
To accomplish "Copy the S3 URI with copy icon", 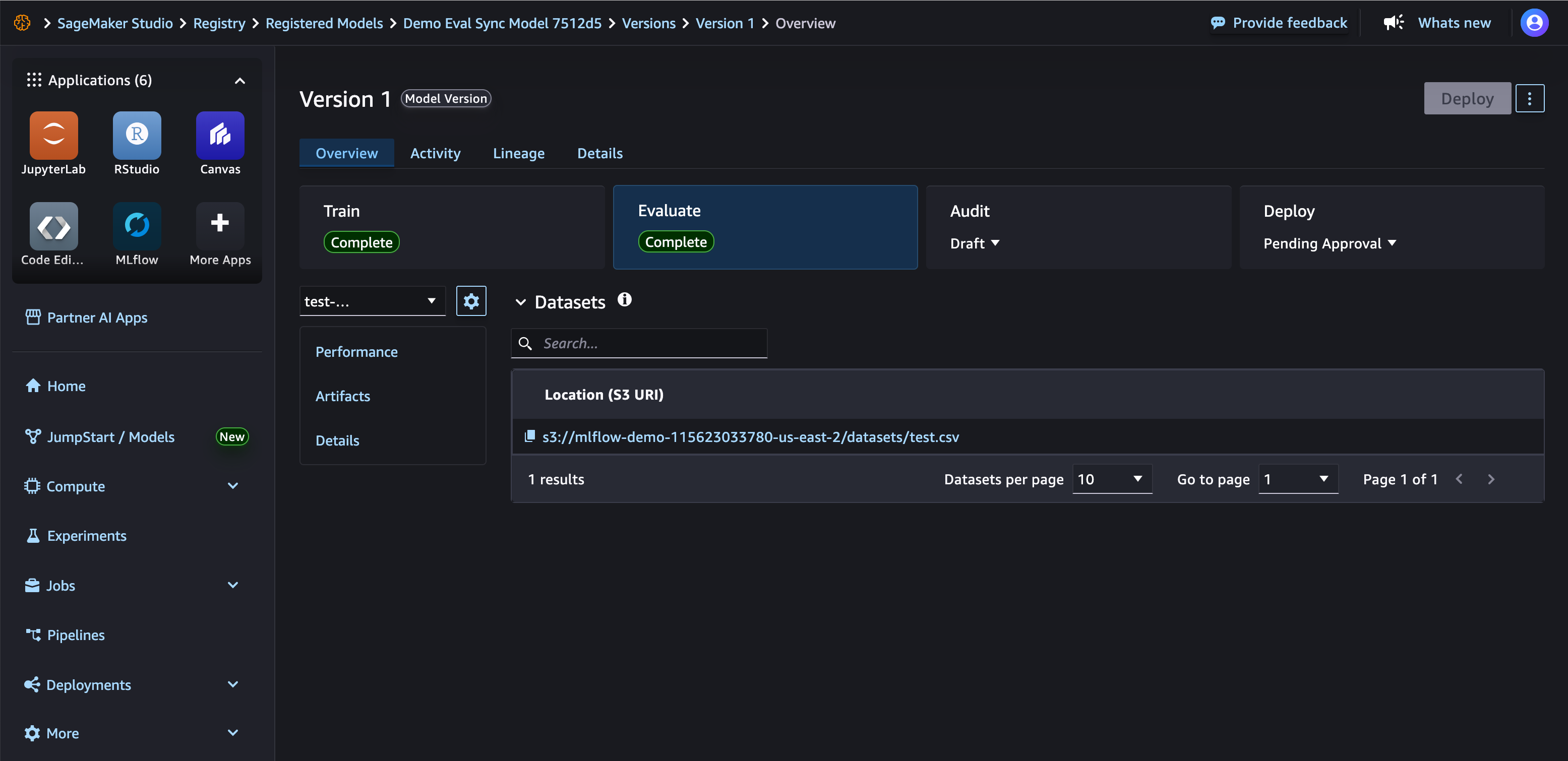I will pyautogui.click(x=529, y=436).
